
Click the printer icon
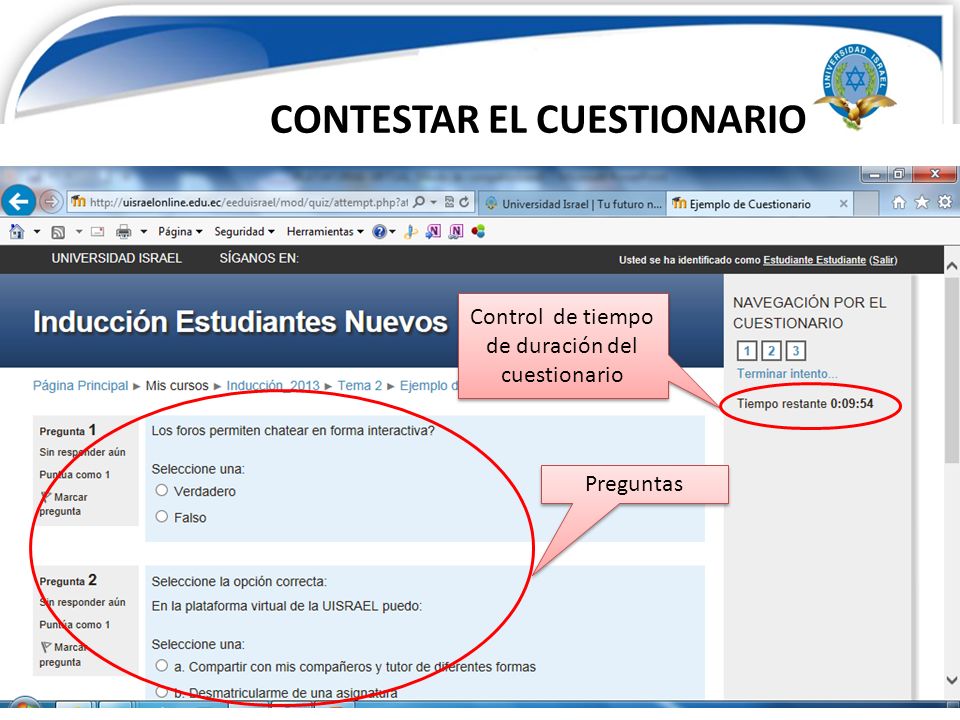click(124, 231)
